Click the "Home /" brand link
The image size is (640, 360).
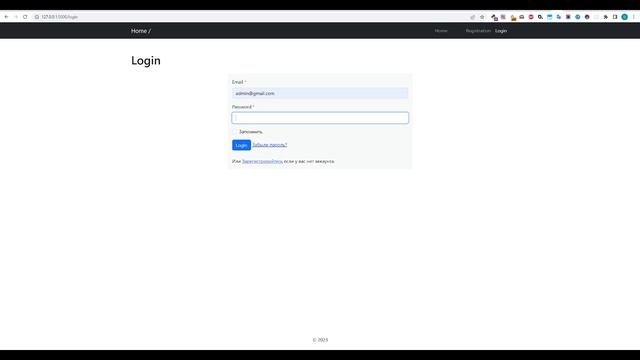141,31
